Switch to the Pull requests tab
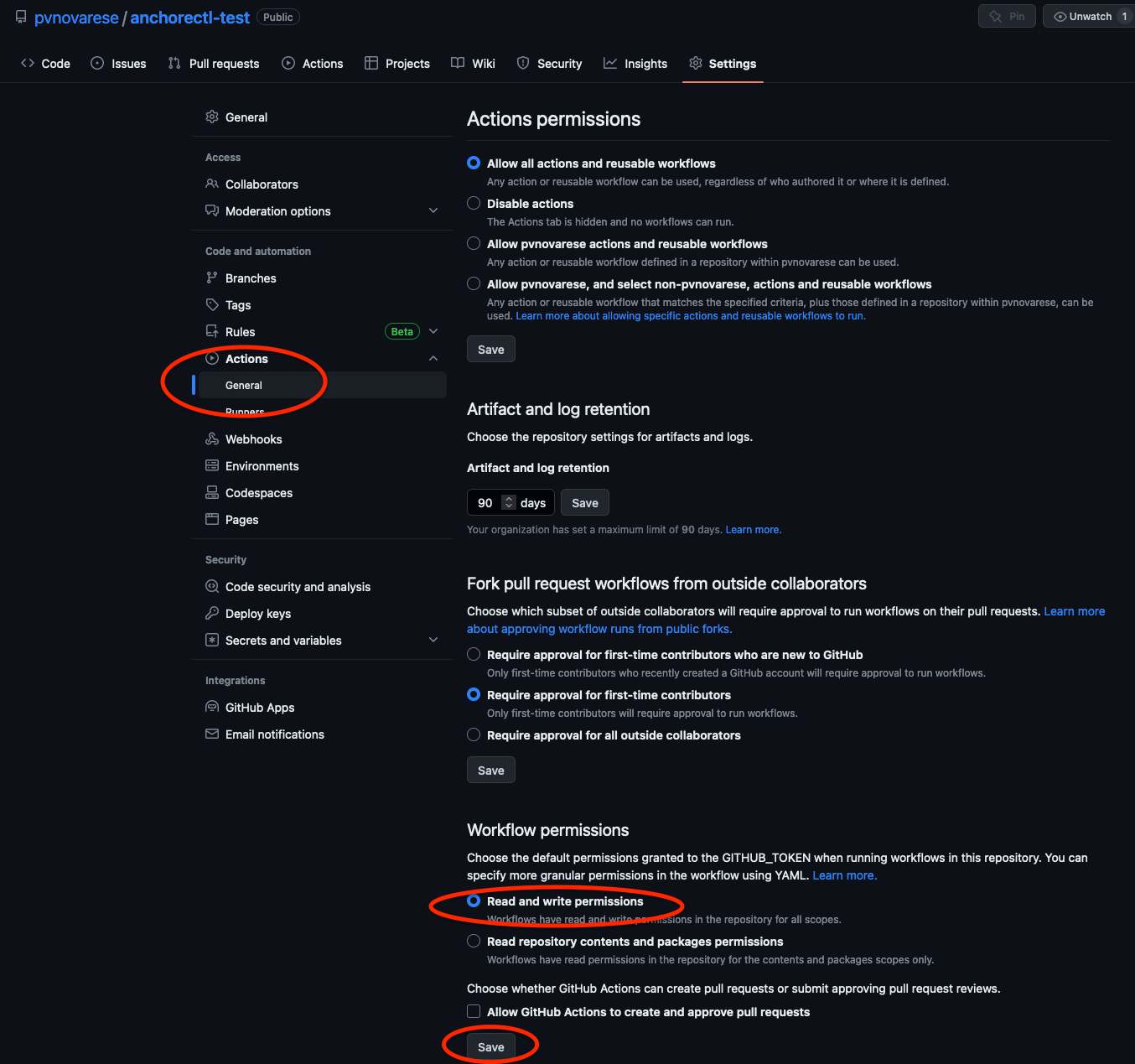The height and width of the screenshot is (1064, 1135). (x=214, y=64)
